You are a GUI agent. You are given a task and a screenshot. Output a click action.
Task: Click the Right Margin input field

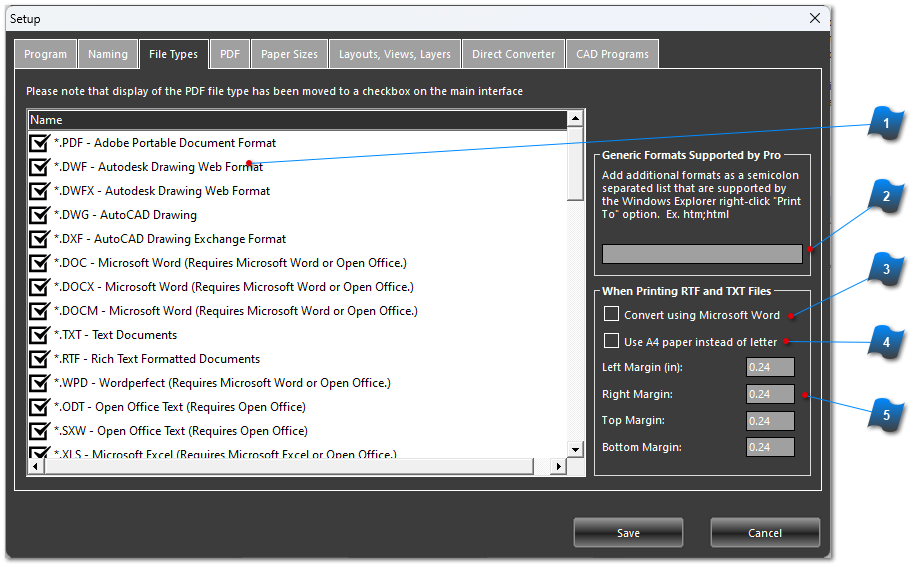tap(770, 394)
